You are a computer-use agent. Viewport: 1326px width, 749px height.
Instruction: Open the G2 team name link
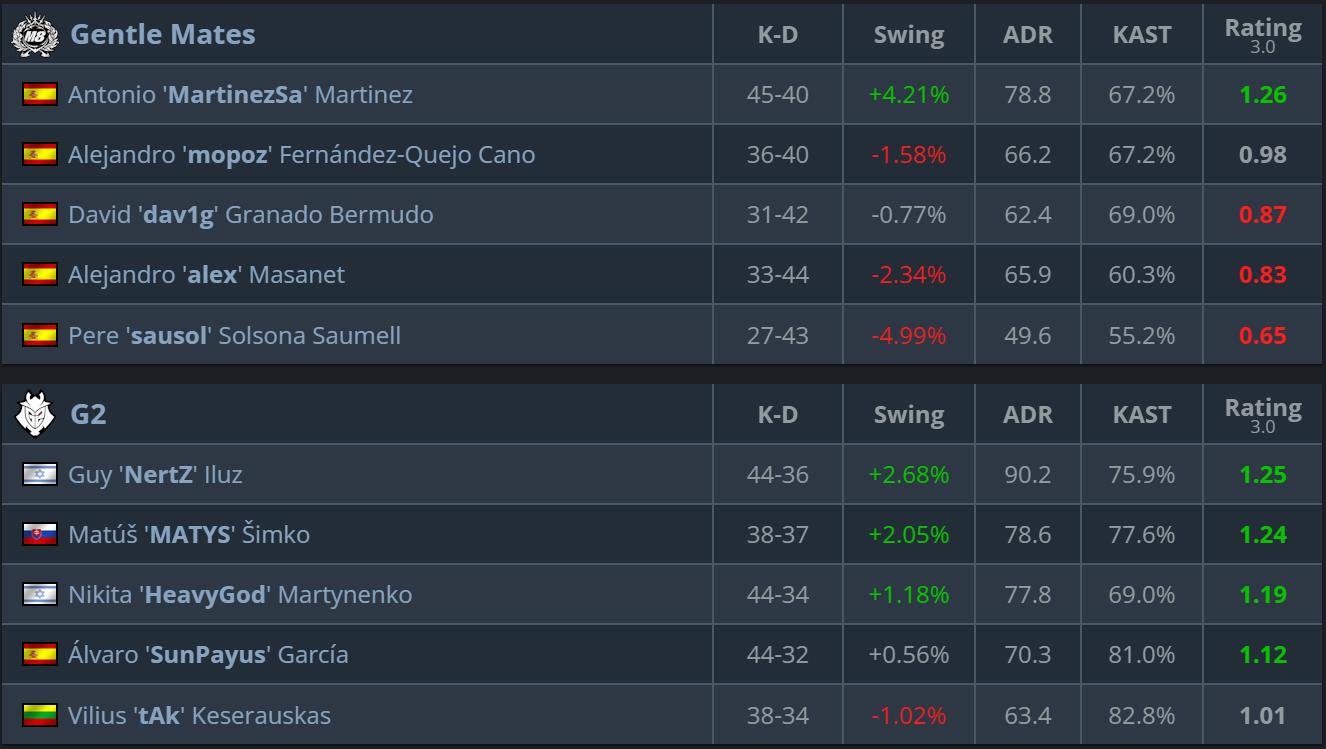88,415
